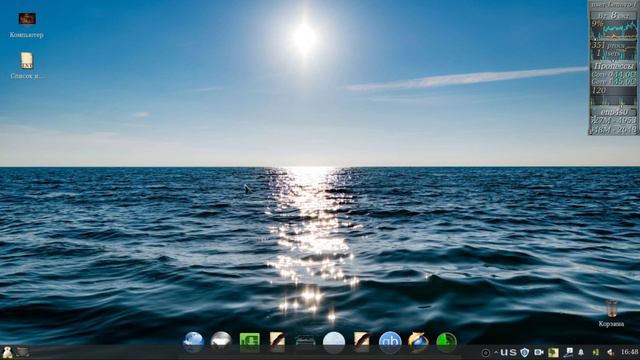Image resolution: width=640 pixels, height=360 pixels.
Task: Switch keyboard layout via the US indicator
Action: [x=509, y=352]
